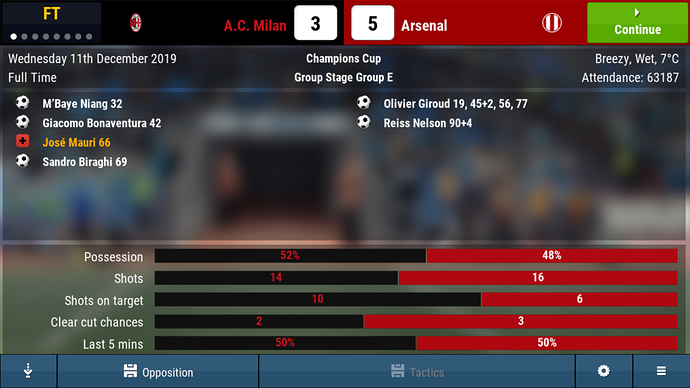
Task: Open the settings gear in bottom bar
Action: 604,371
